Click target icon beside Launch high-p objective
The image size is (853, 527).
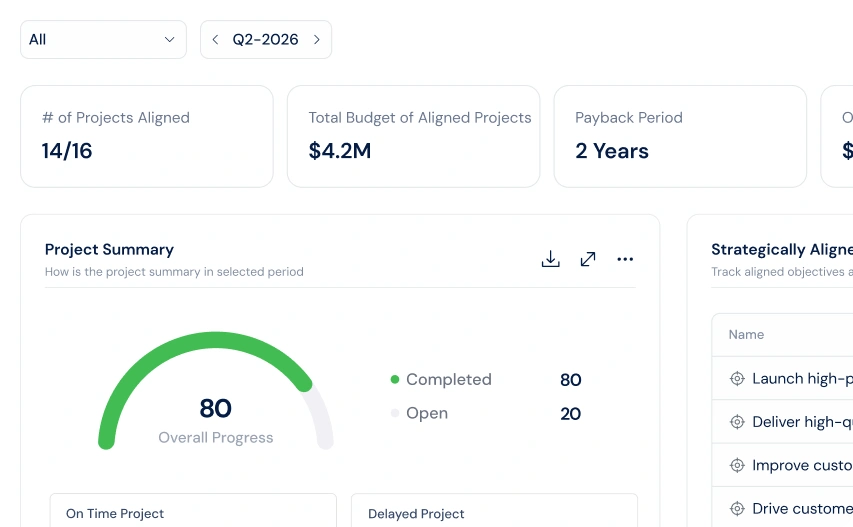pyautogui.click(x=737, y=379)
